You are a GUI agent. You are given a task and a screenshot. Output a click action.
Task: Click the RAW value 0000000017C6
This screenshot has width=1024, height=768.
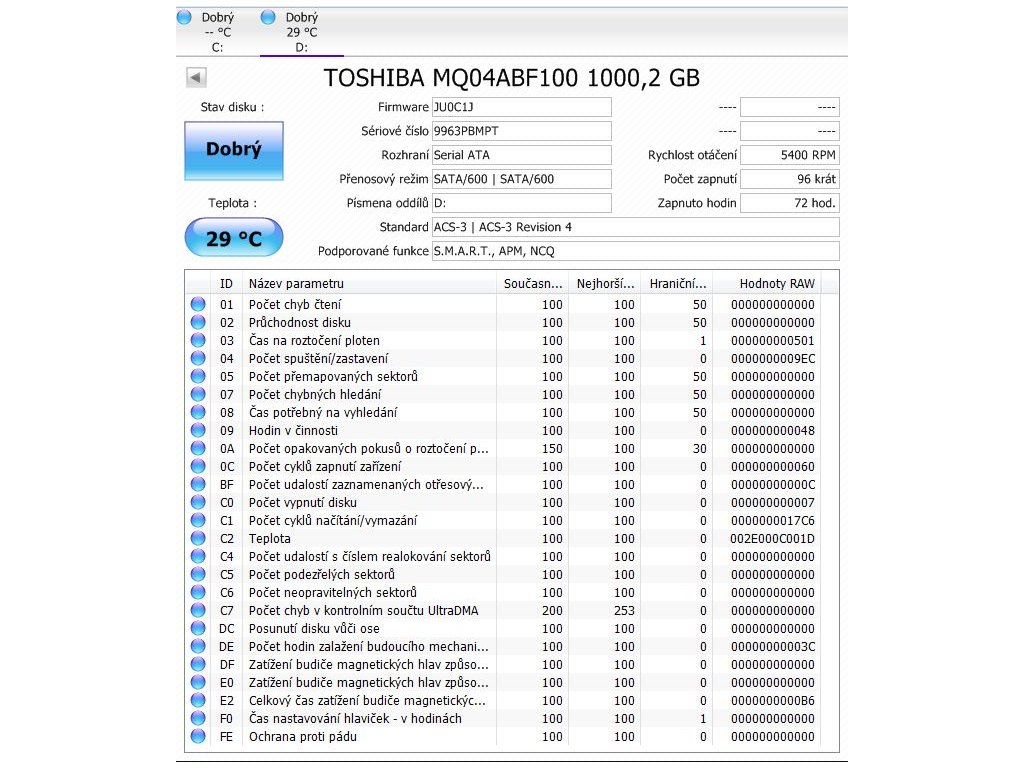click(x=773, y=520)
